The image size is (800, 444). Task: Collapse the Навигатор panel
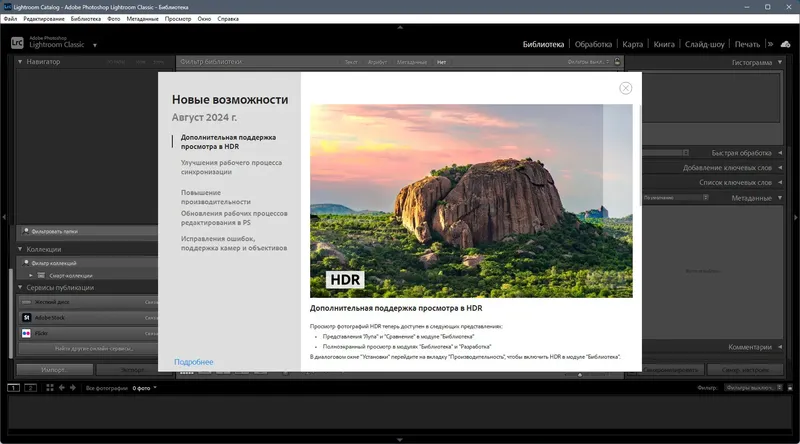coord(20,62)
